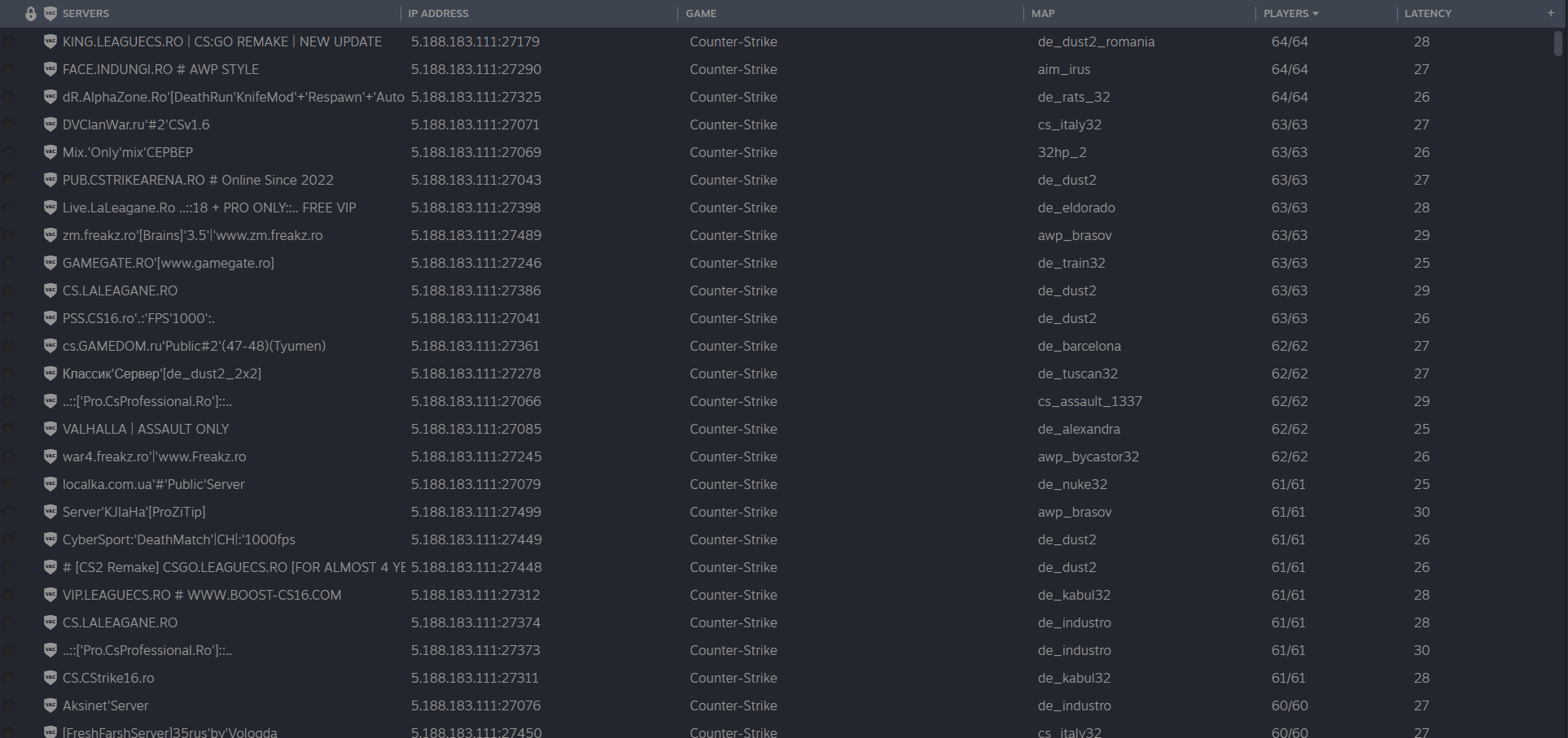Viewport: 1568px width, 738px height.
Task: Sort servers by the Latency header
Action: 1428,13
